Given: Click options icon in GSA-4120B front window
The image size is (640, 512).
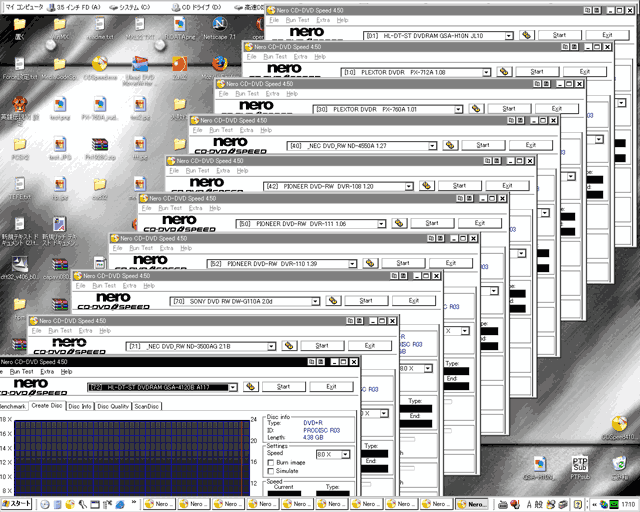Looking at the screenshot, I should coord(251,386).
